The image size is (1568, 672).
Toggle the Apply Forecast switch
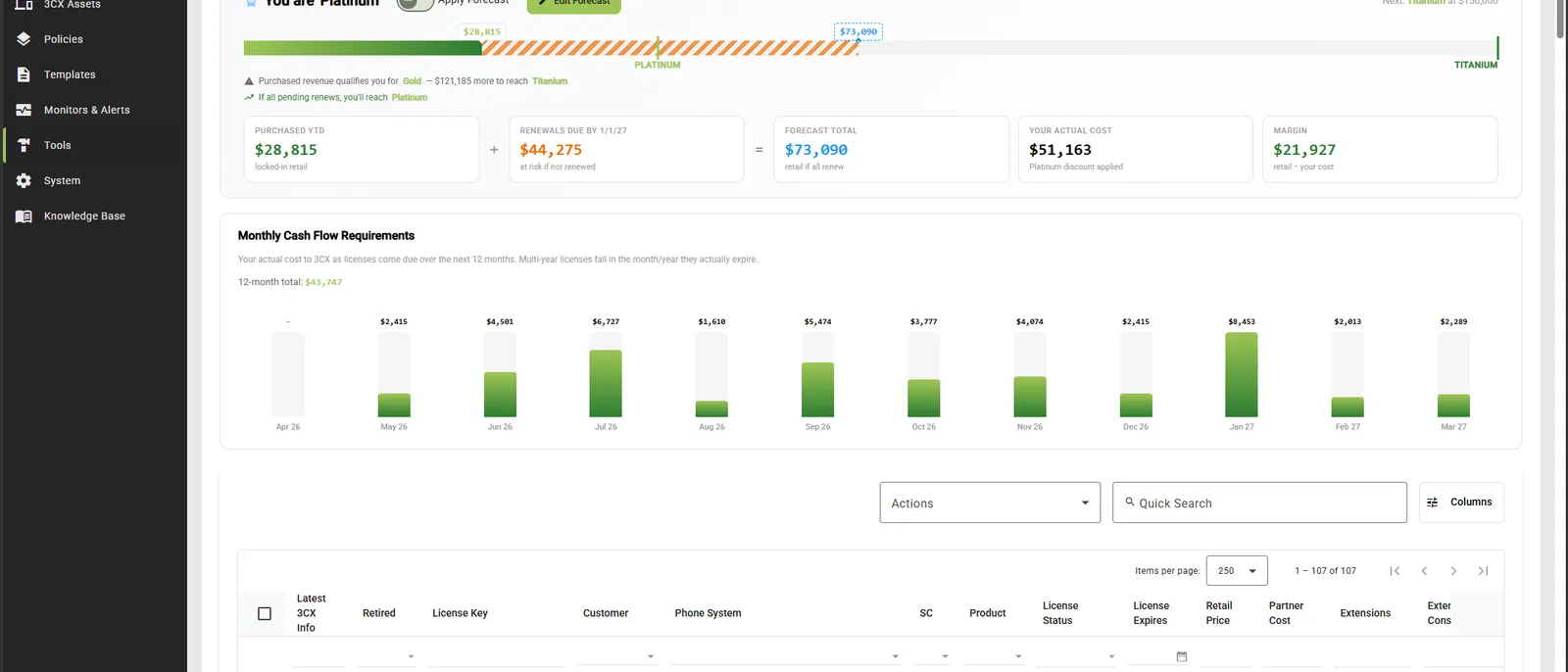tap(416, 3)
